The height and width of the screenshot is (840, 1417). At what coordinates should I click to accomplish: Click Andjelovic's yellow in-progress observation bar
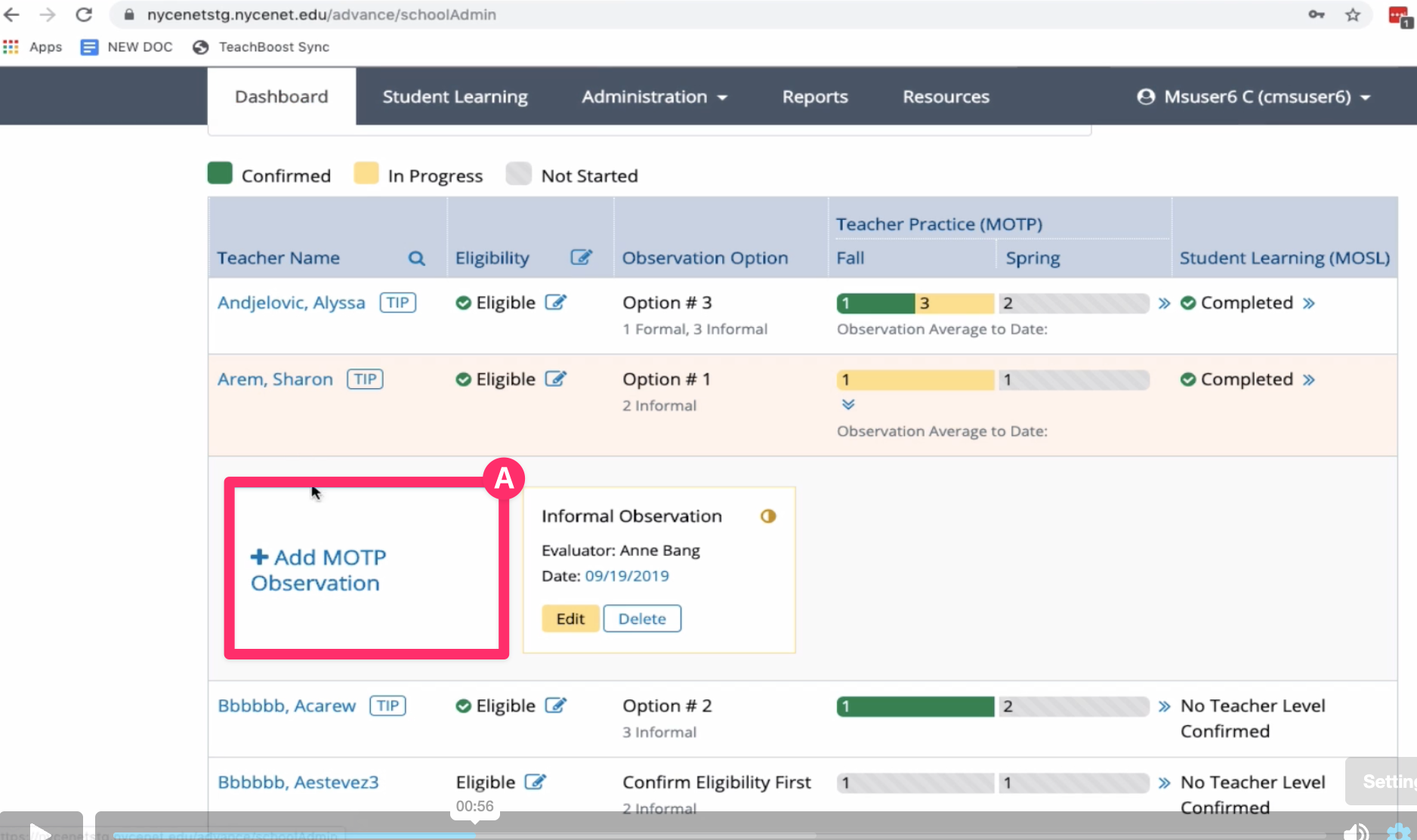(954, 303)
